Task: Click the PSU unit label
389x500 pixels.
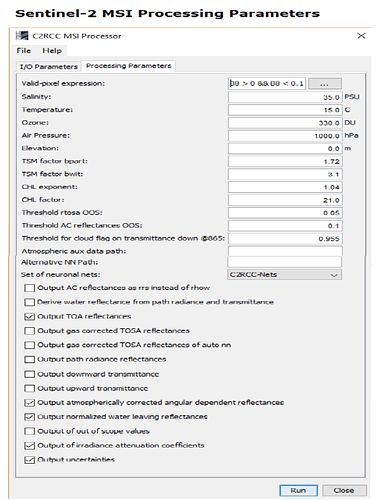Action: [352, 97]
